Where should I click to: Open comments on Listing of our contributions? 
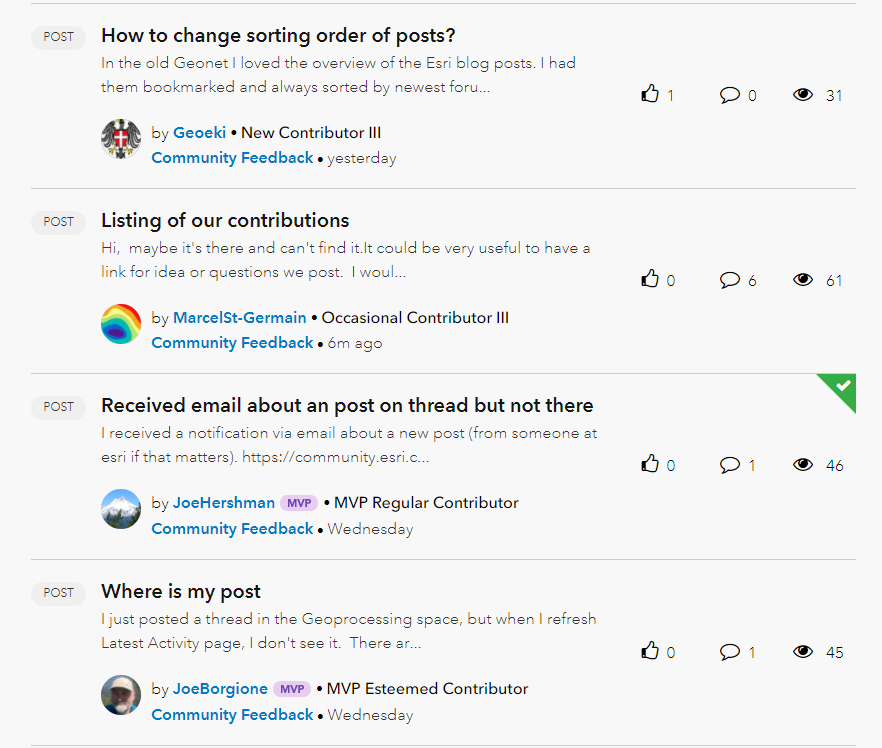[729, 279]
